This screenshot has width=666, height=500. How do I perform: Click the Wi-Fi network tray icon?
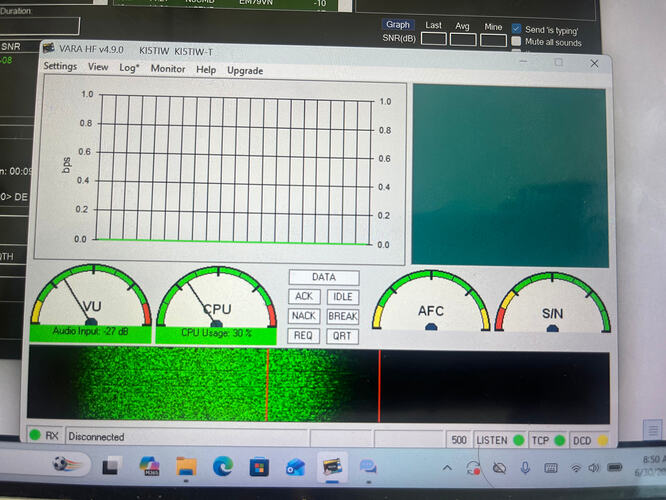576,468
